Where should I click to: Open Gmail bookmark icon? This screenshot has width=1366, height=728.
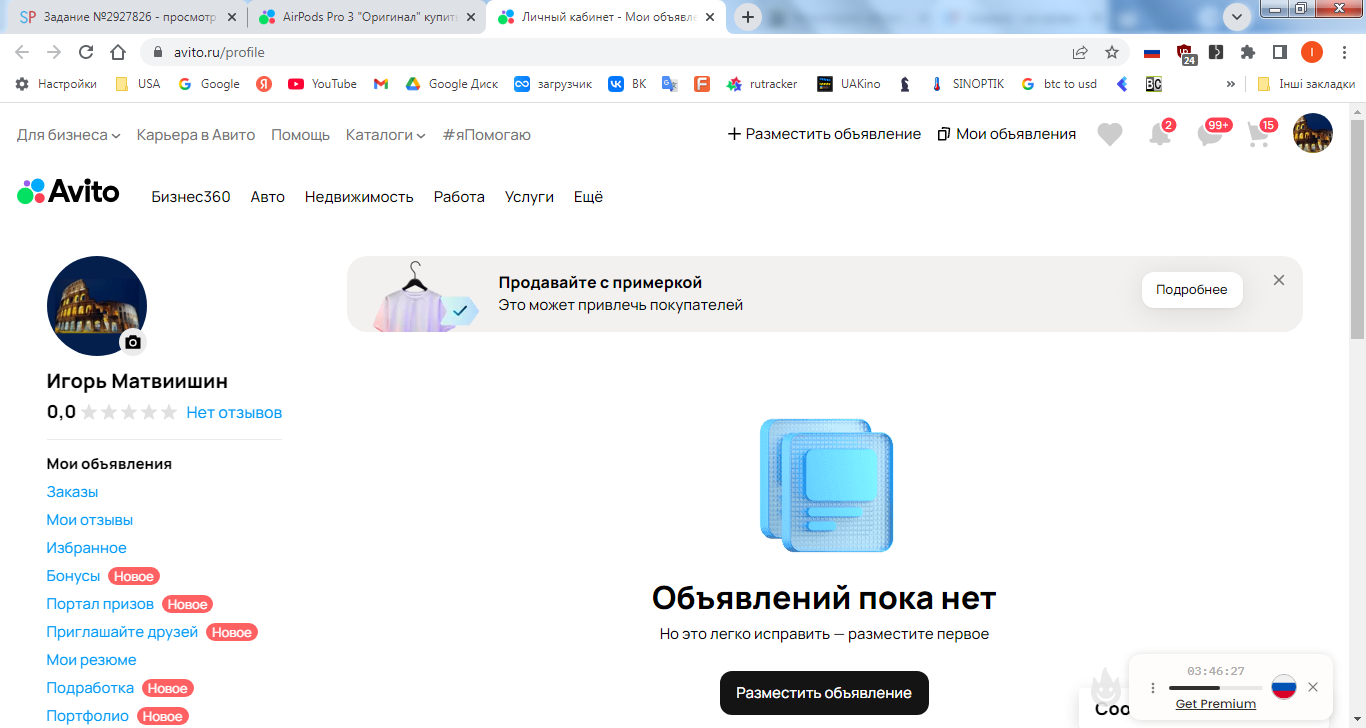click(381, 84)
